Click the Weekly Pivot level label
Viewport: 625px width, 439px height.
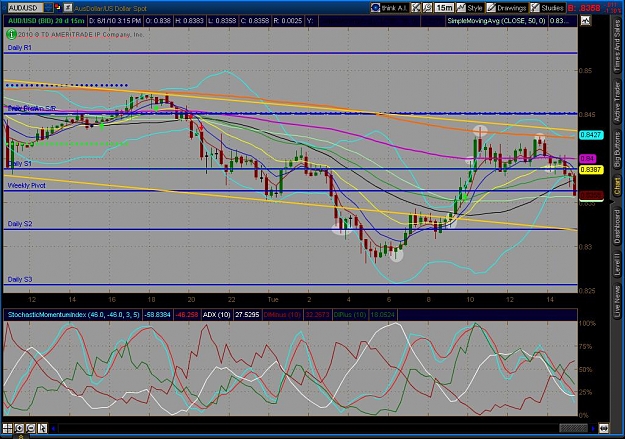click(26, 185)
